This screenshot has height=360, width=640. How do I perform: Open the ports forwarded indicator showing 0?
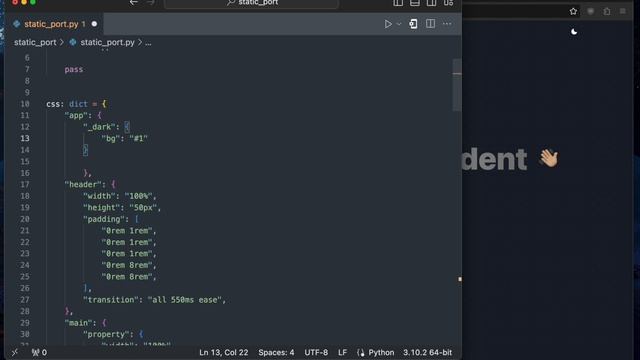pyautogui.click(x=39, y=352)
